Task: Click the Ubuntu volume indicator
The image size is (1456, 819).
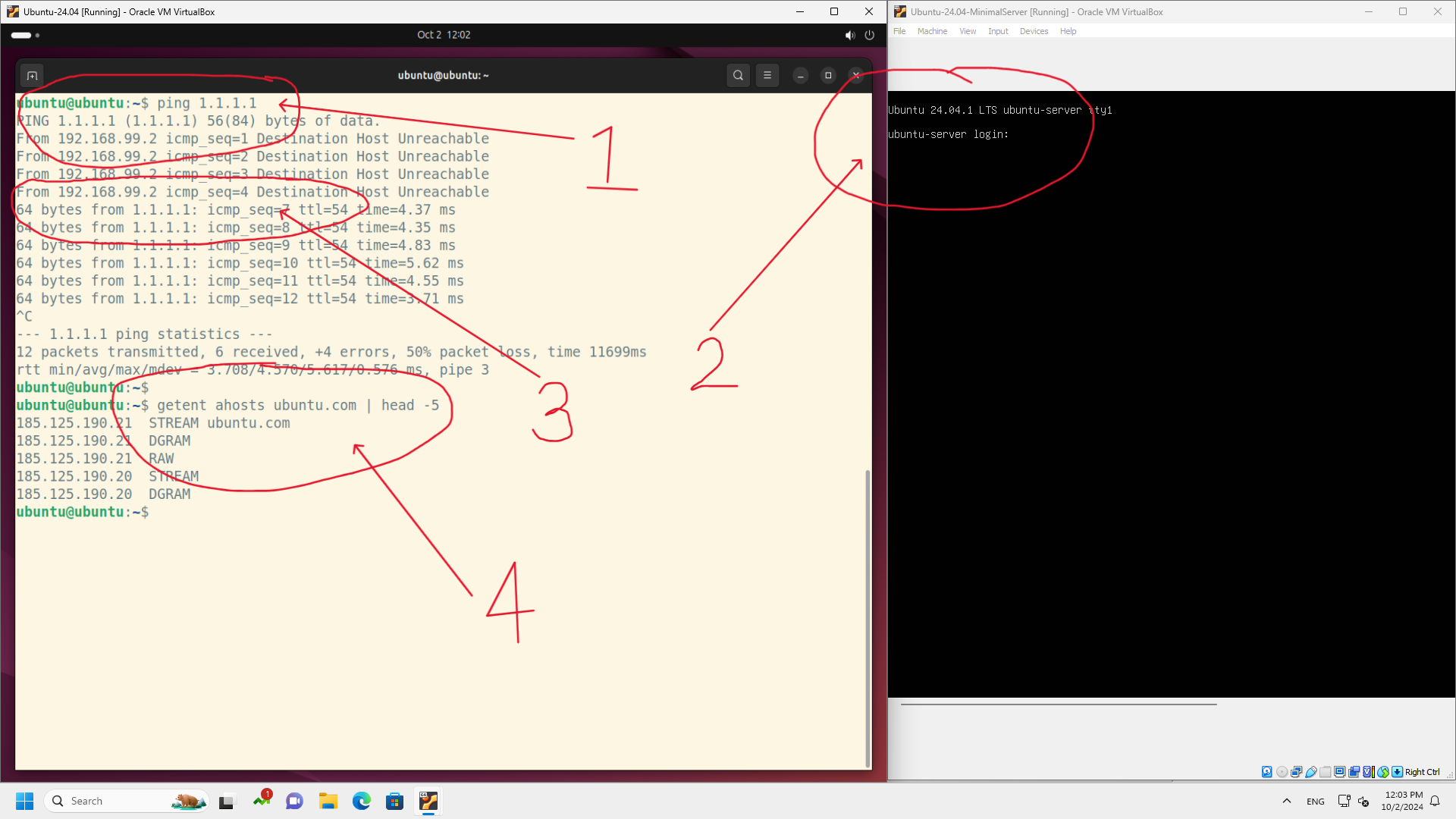Action: click(x=849, y=35)
